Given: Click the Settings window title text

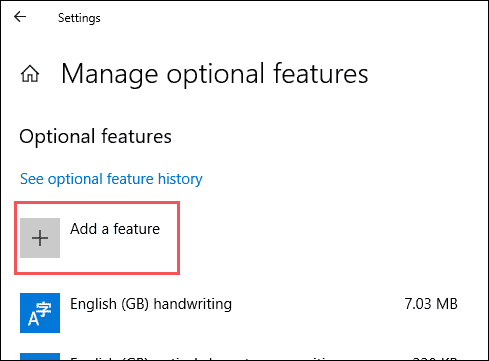Looking at the screenshot, I should (79, 18).
